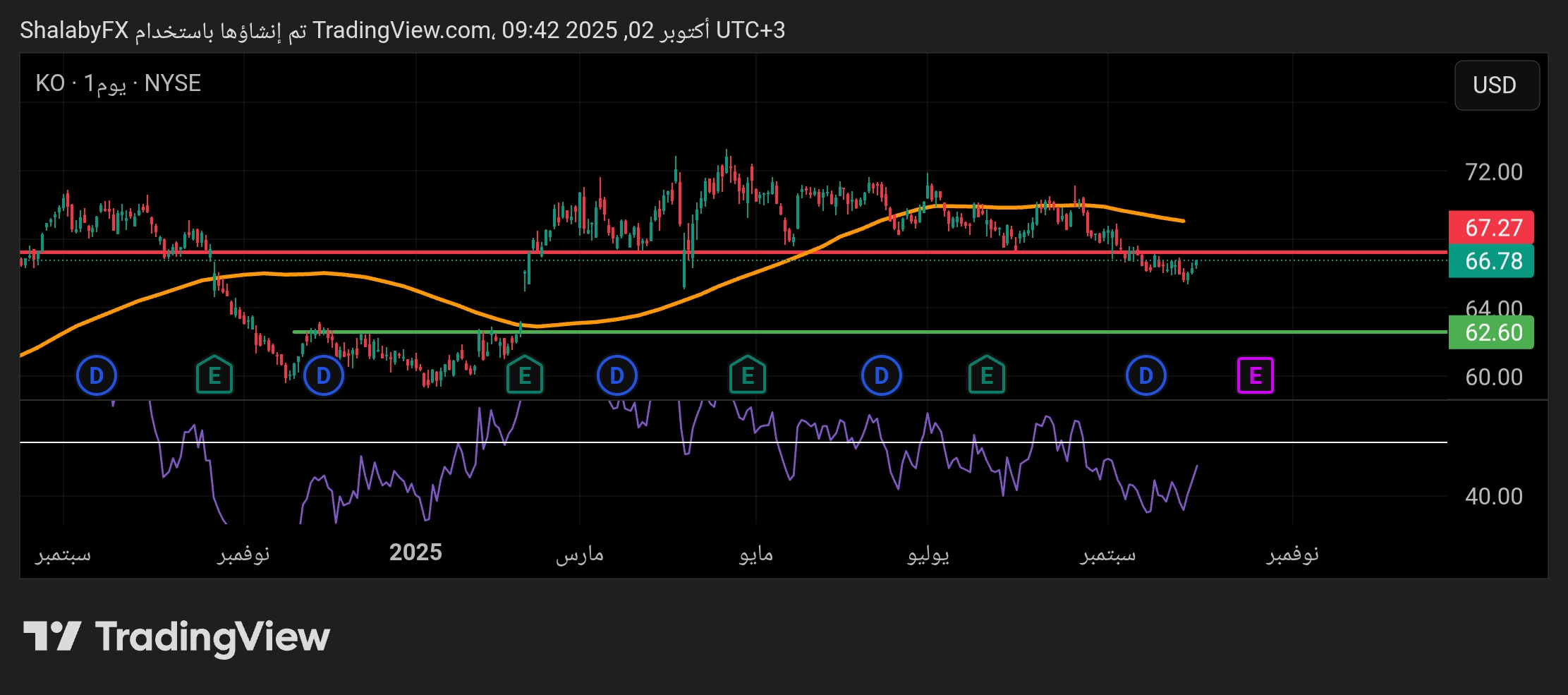Click the TradingView logo at bottom left

click(176, 636)
